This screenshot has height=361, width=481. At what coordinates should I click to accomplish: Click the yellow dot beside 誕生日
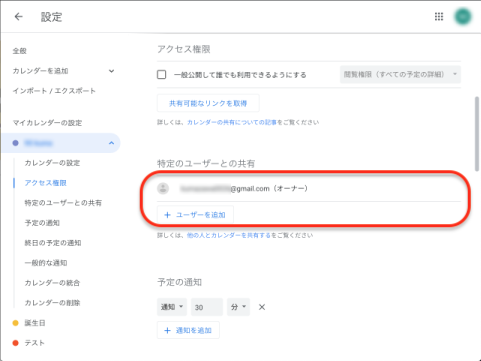pyautogui.click(x=15, y=323)
